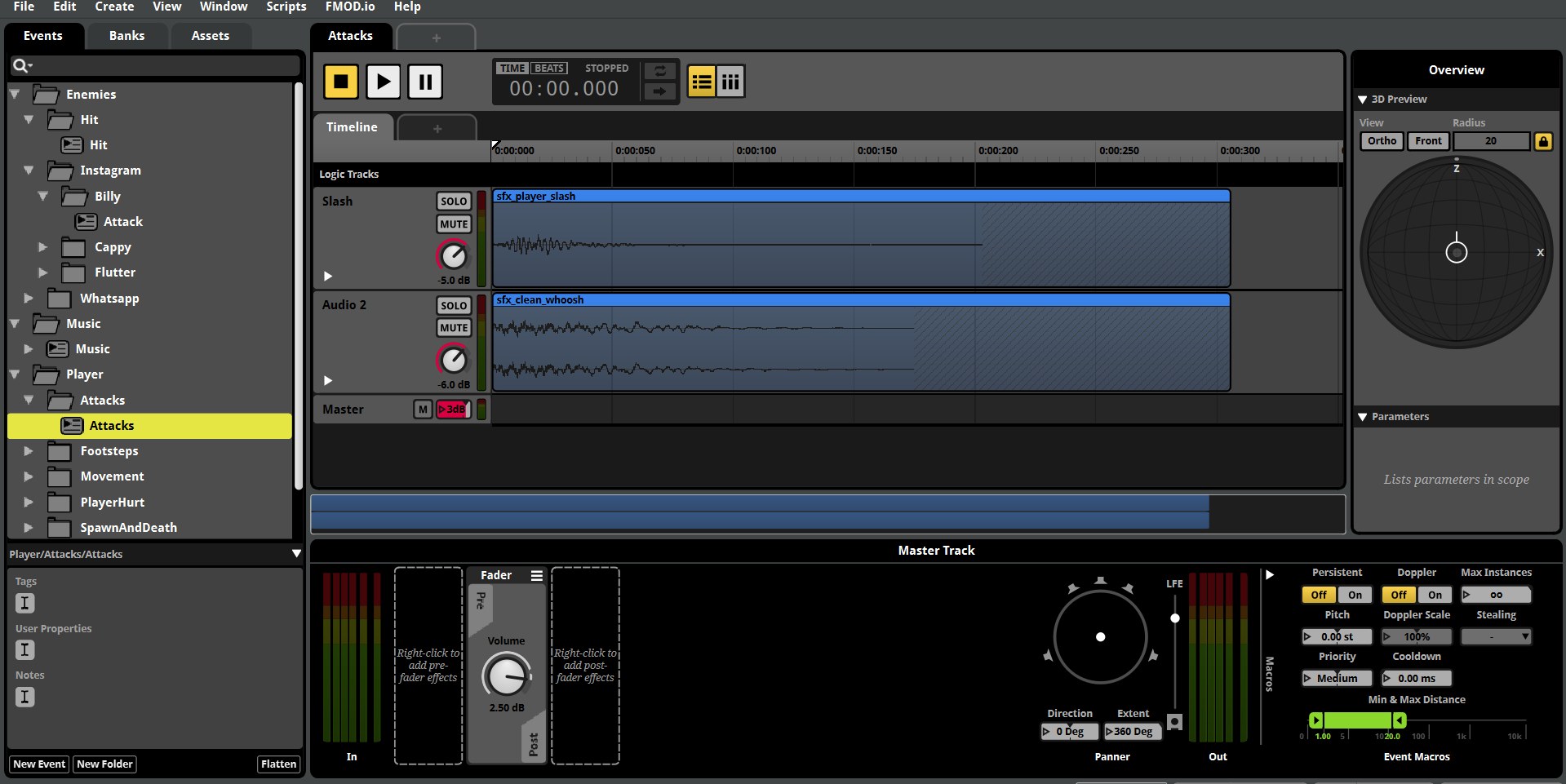Viewport: 1566px width, 784px height.
Task: Click the sfx_player_slash audio clip
Action: click(861, 238)
